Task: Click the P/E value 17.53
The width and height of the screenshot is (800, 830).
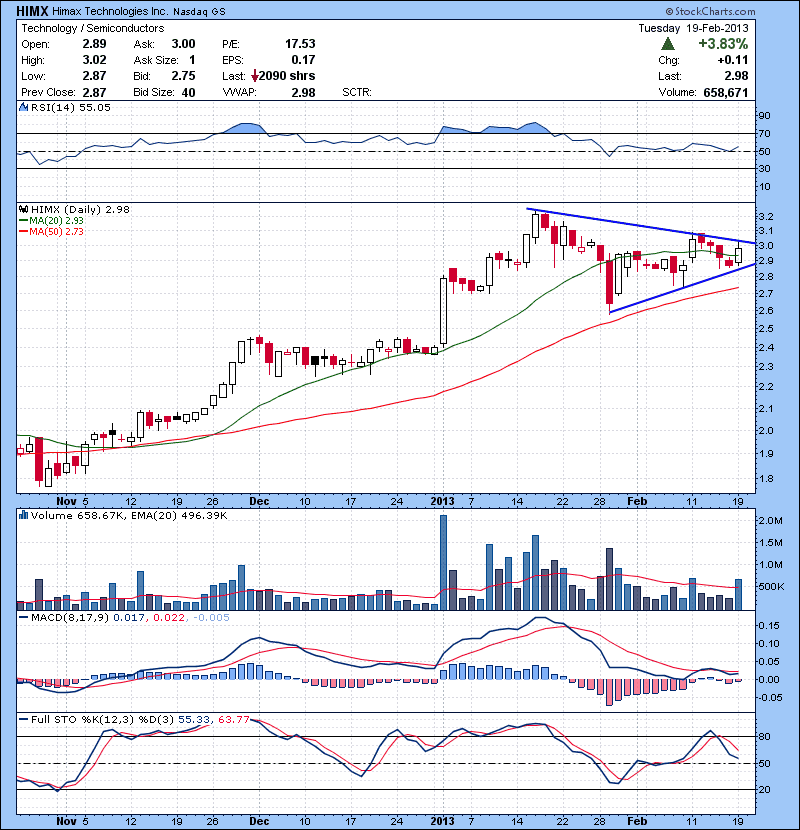Action: 300,44
